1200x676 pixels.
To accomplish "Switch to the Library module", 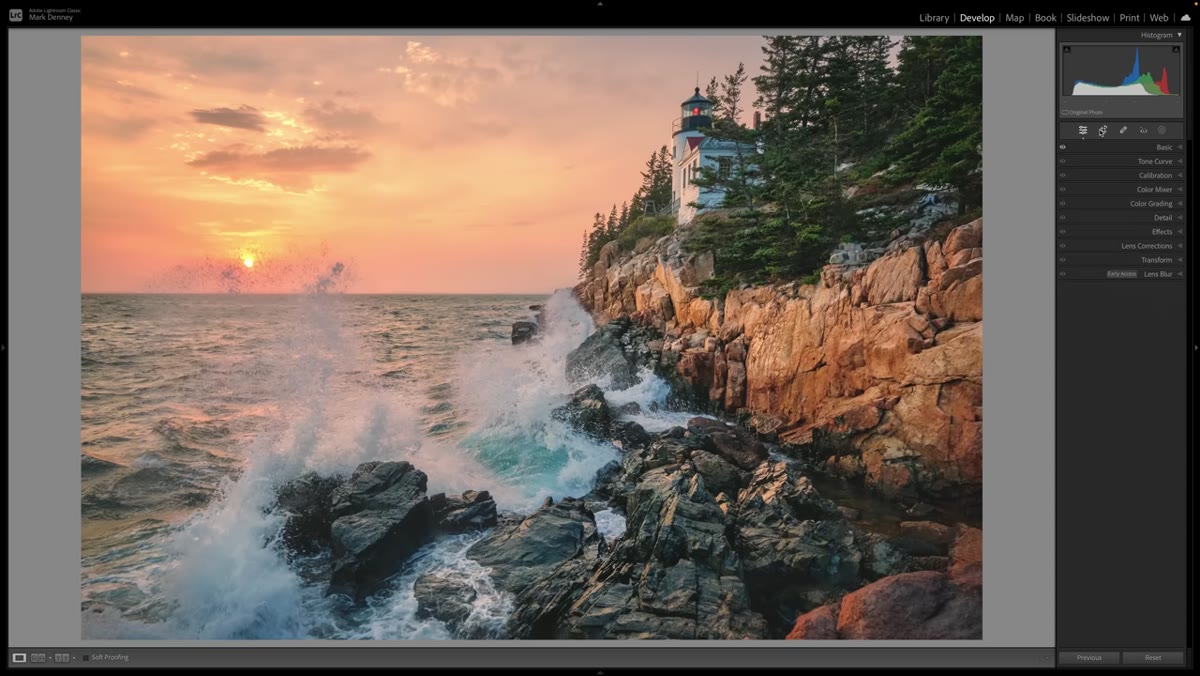I will (x=934, y=18).
